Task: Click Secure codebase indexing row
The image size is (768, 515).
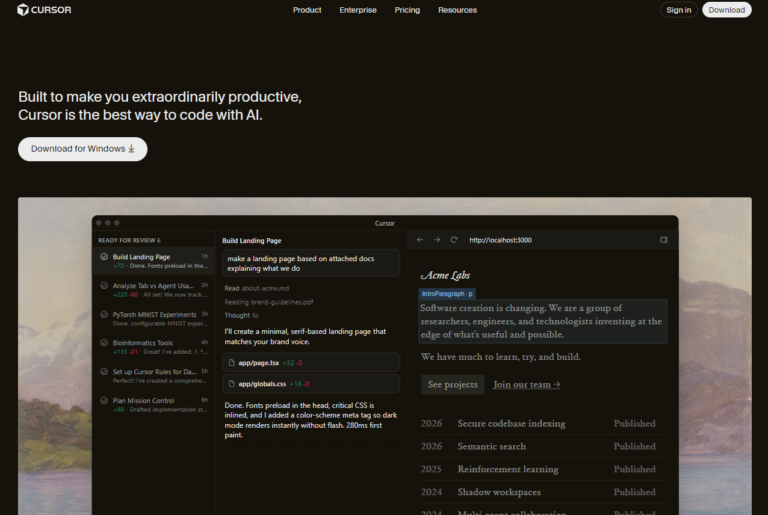Action: click(x=542, y=423)
